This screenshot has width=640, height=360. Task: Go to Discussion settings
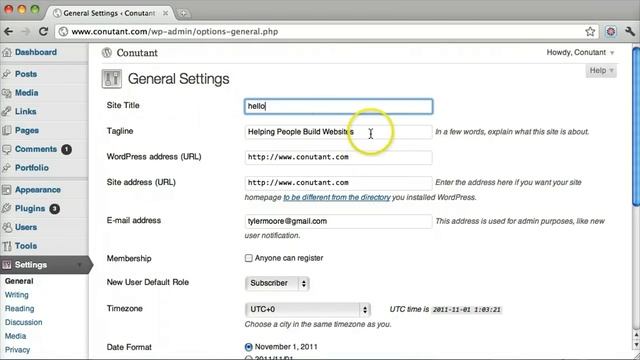coord(24,322)
